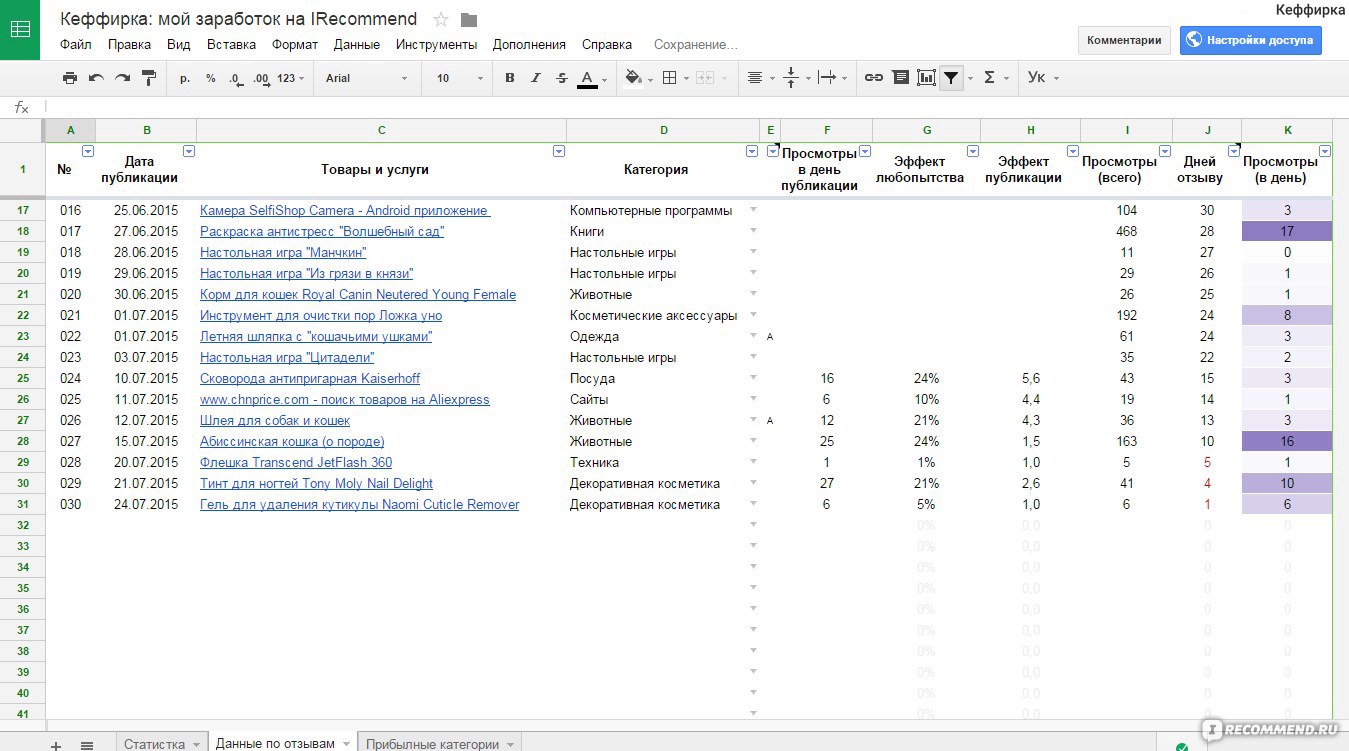The image size is (1349, 751).
Task: Open link Абиссинская кошка (о породе)
Action: (292, 441)
